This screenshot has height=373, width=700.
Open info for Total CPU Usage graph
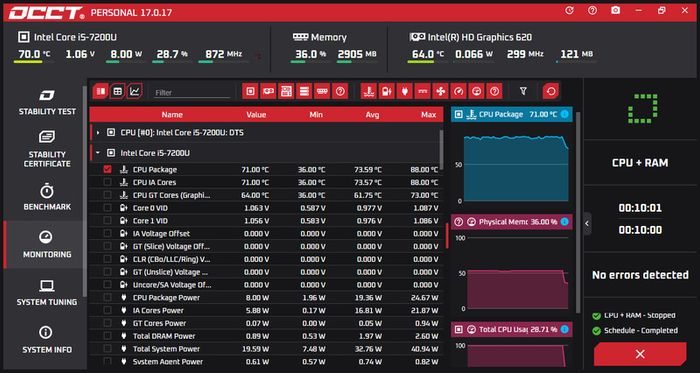(x=565, y=329)
